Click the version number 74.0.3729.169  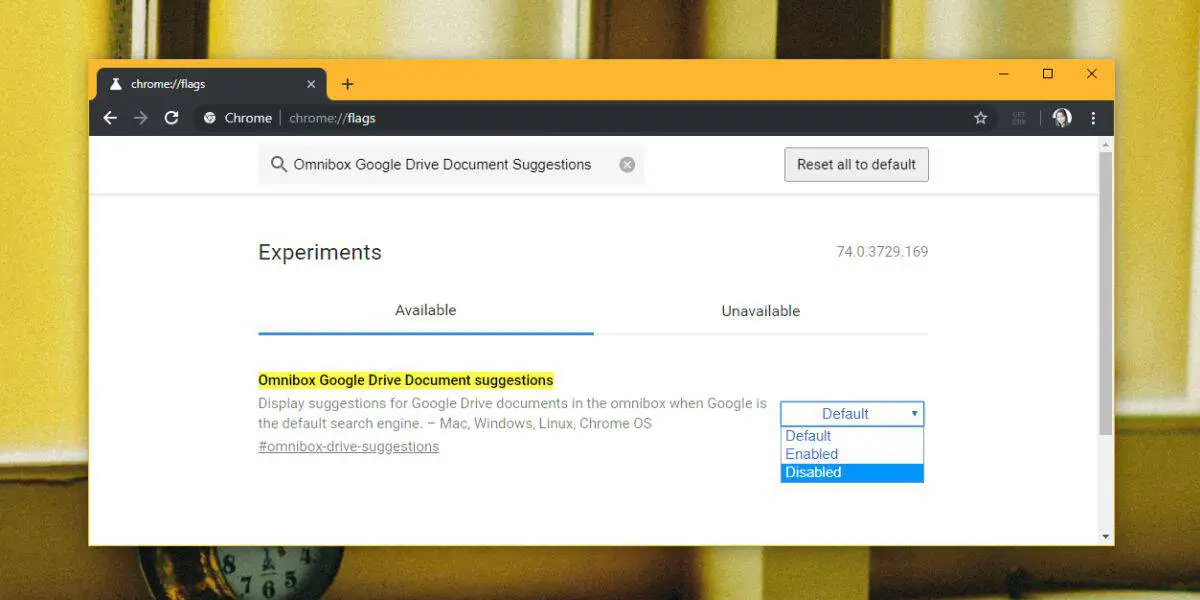882,252
